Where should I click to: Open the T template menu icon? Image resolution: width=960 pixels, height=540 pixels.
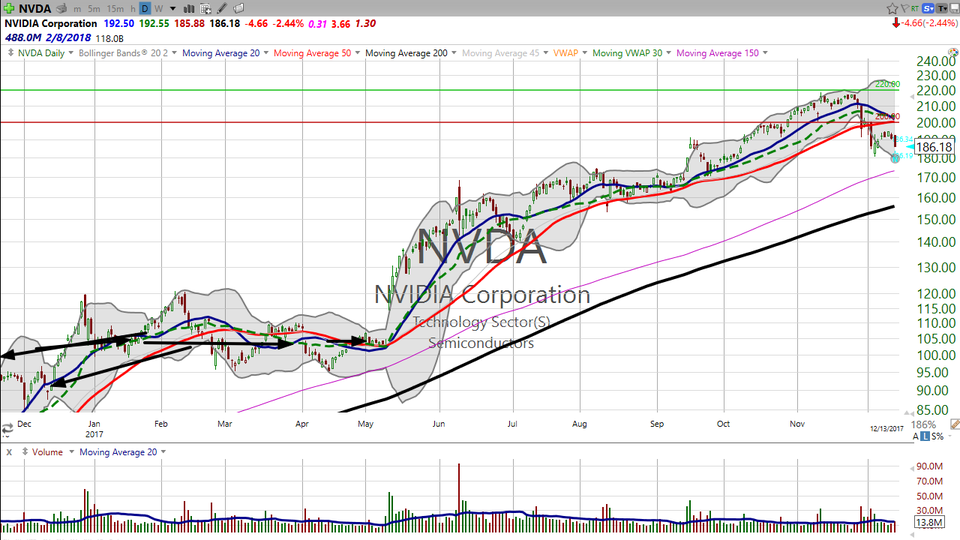click(941, 9)
